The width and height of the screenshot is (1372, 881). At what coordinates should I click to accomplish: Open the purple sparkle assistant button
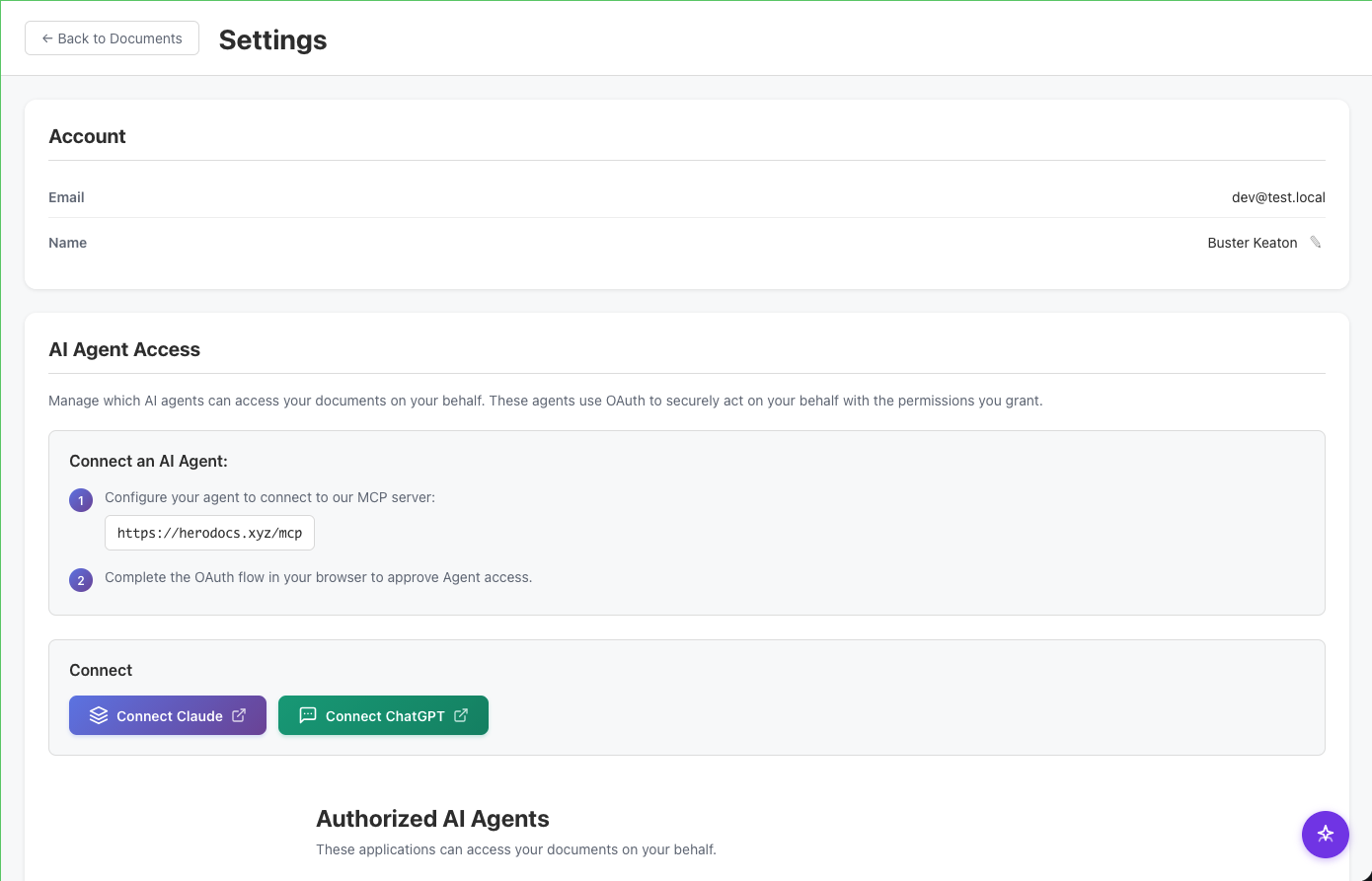[1325, 834]
